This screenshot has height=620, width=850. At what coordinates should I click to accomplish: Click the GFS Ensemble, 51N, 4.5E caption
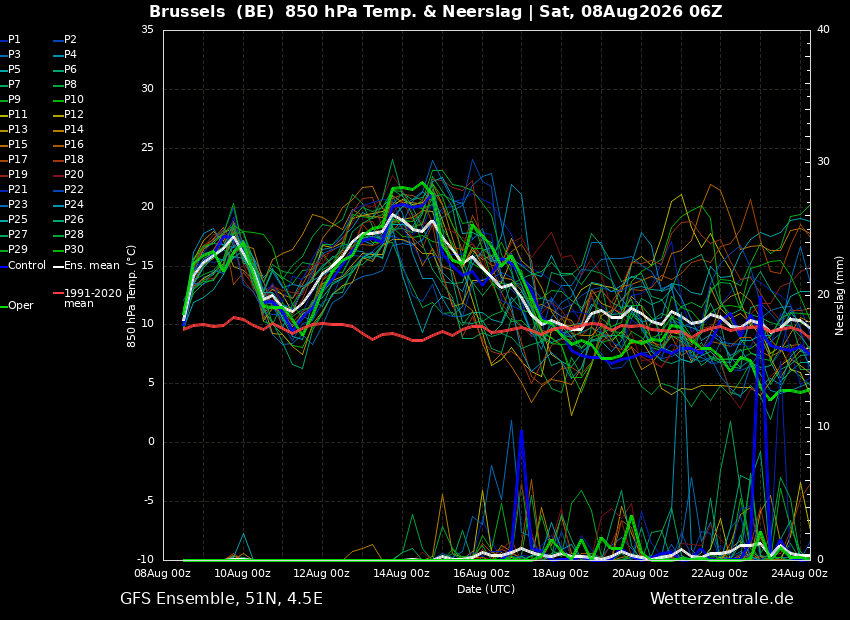point(221,599)
